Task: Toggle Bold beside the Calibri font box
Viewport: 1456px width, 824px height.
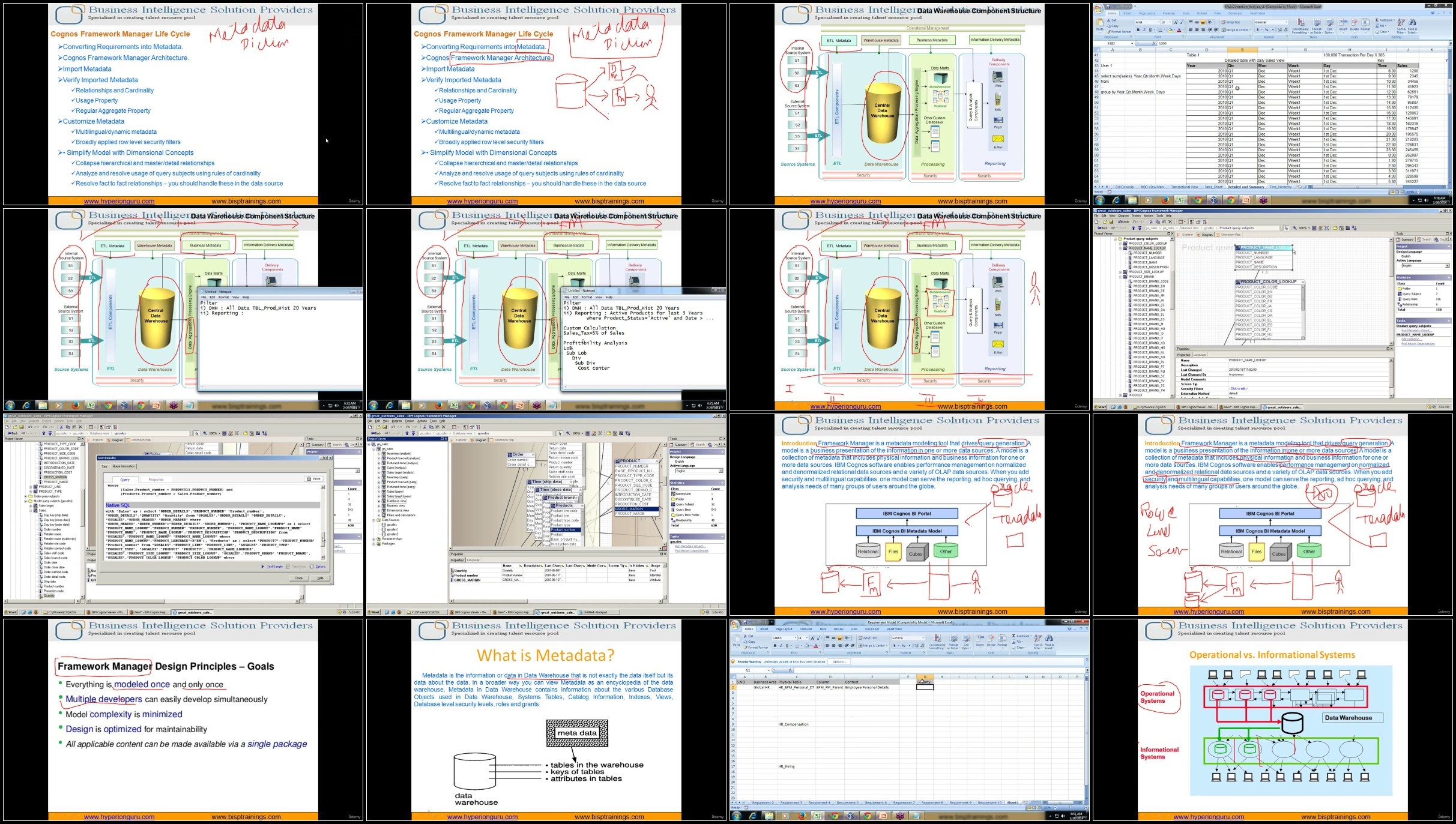Action: point(775,646)
